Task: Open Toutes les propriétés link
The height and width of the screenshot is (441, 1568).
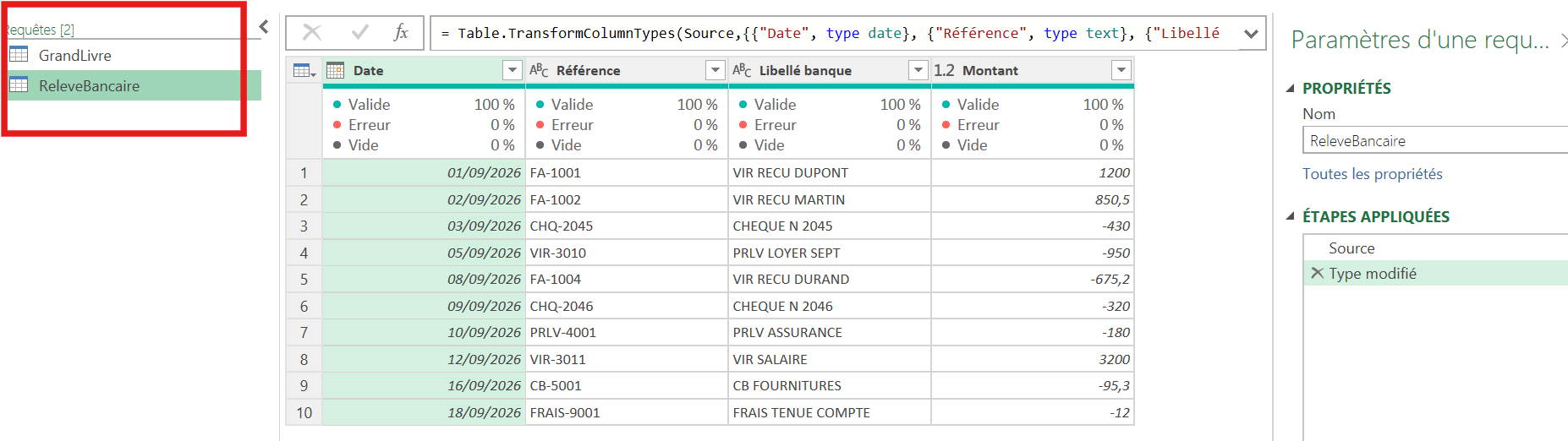Action: [x=1372, y=174]
